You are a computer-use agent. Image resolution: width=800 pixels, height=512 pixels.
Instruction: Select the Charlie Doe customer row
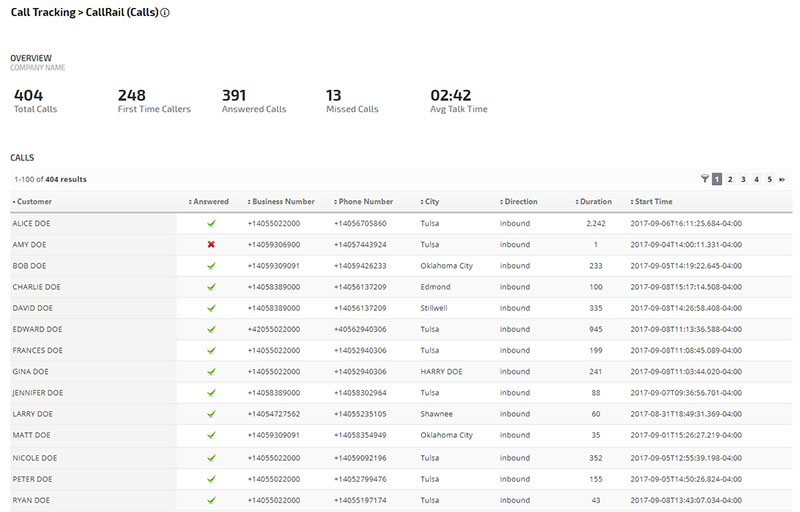(36, 287)
